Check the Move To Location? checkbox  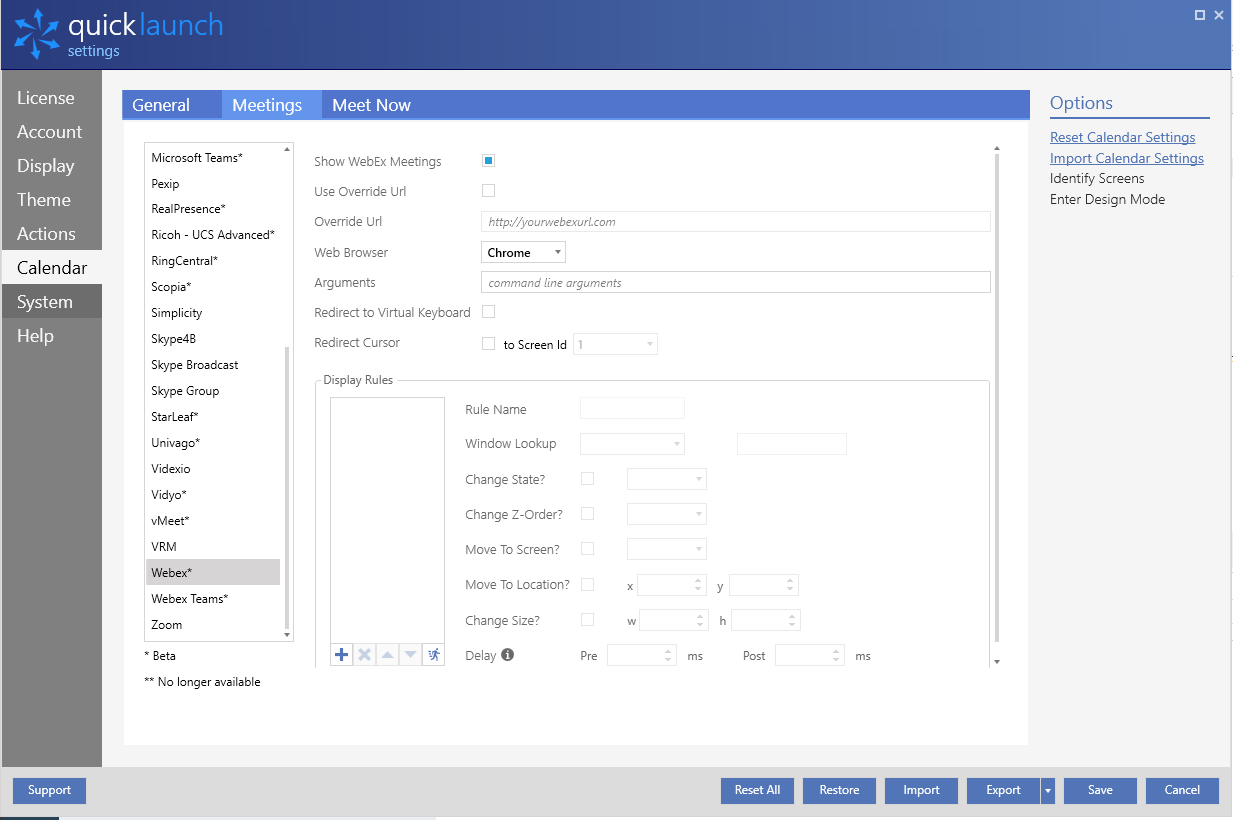click(x=587, y=584)
